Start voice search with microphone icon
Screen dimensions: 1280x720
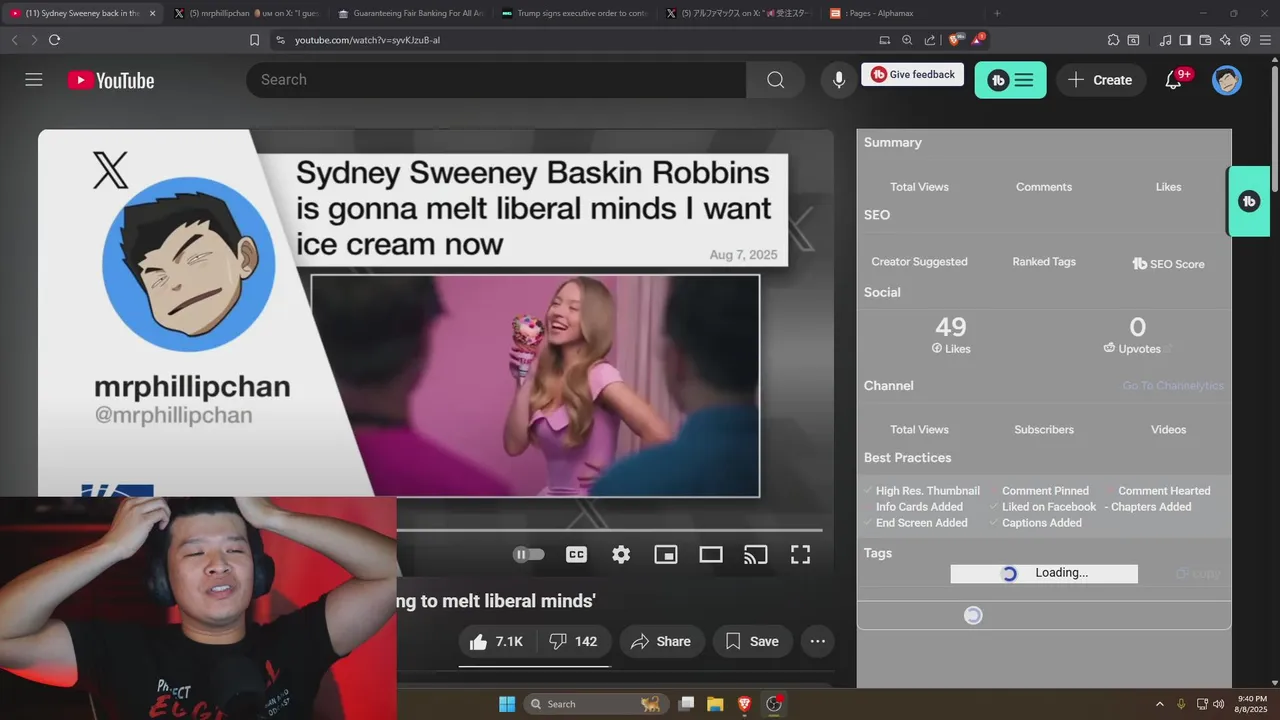[839, 80]
